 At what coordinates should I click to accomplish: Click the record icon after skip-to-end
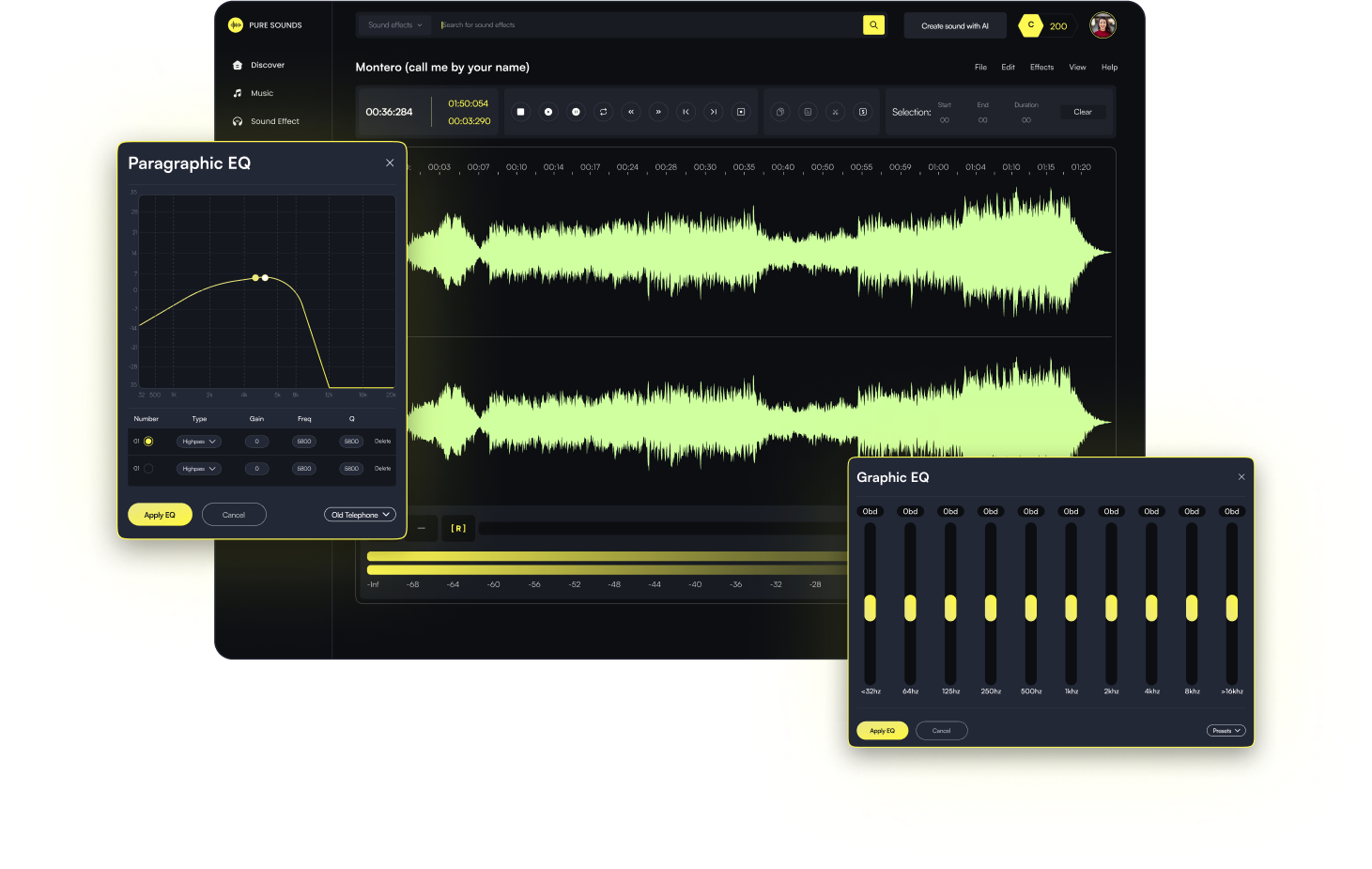[741, 112]
